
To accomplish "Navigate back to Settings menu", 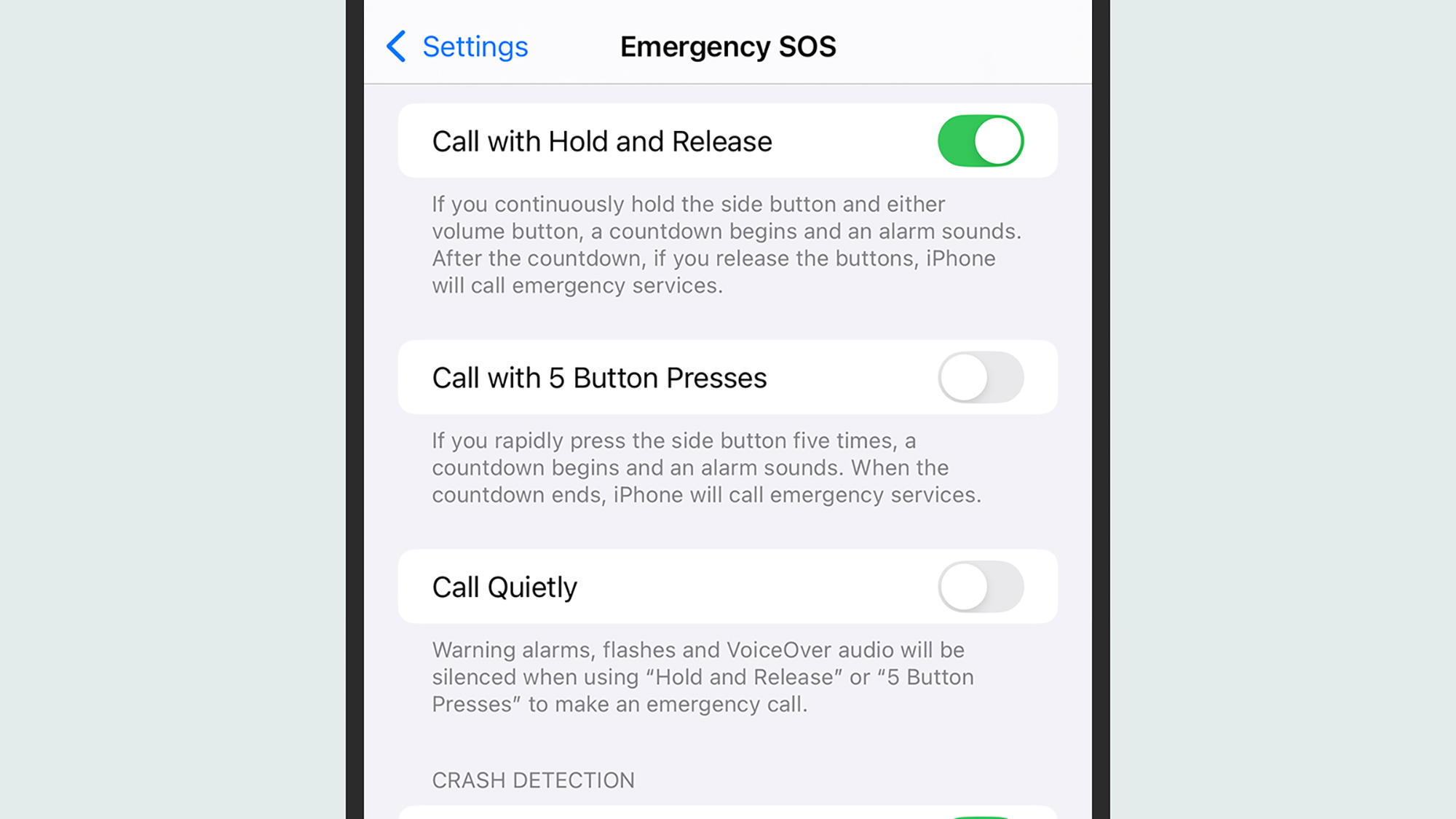I will coord(456,45).
